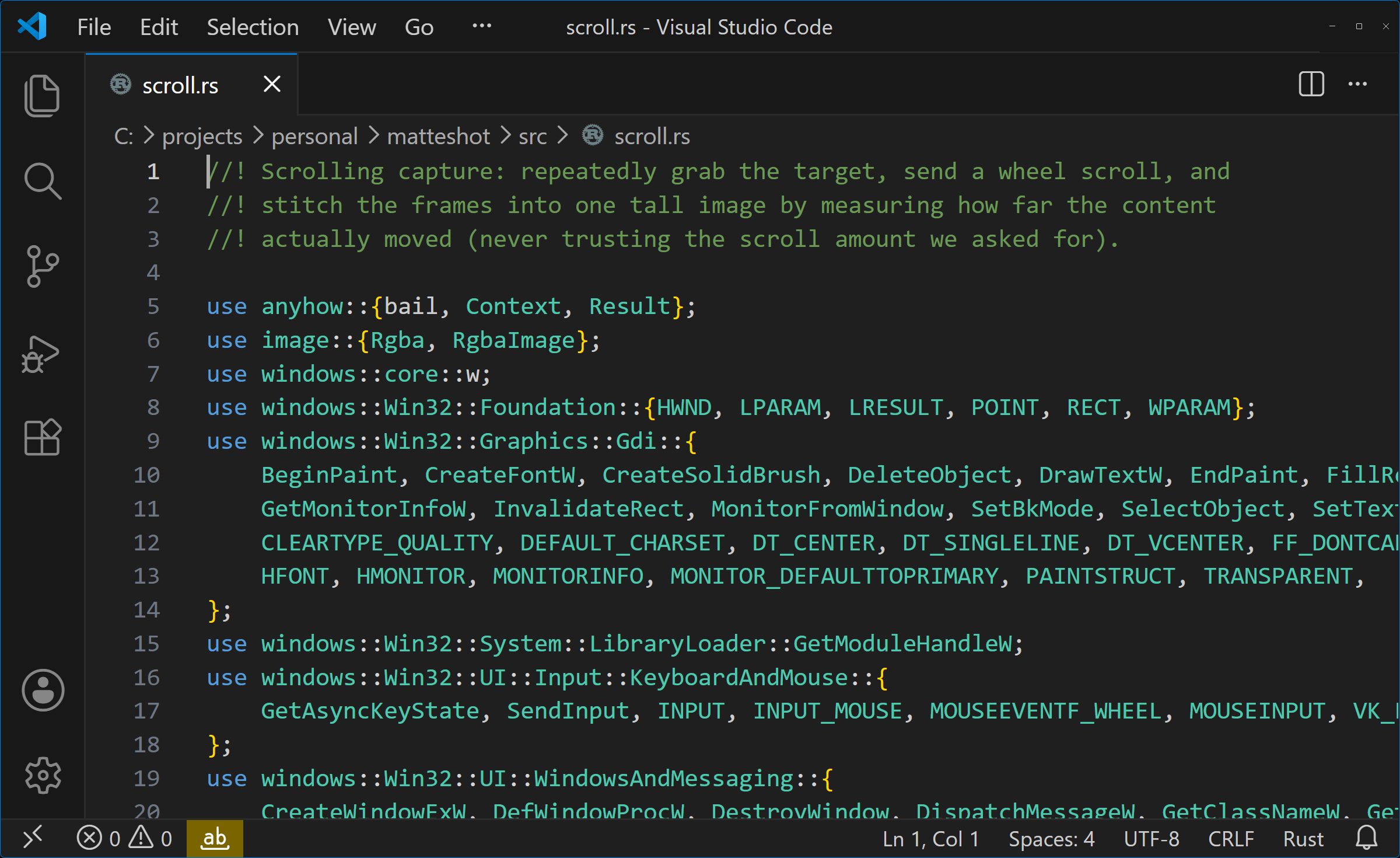1400x858 pixels.
Task: Click Rust icon in breadcrumb
Action: (x=593, y=135)
